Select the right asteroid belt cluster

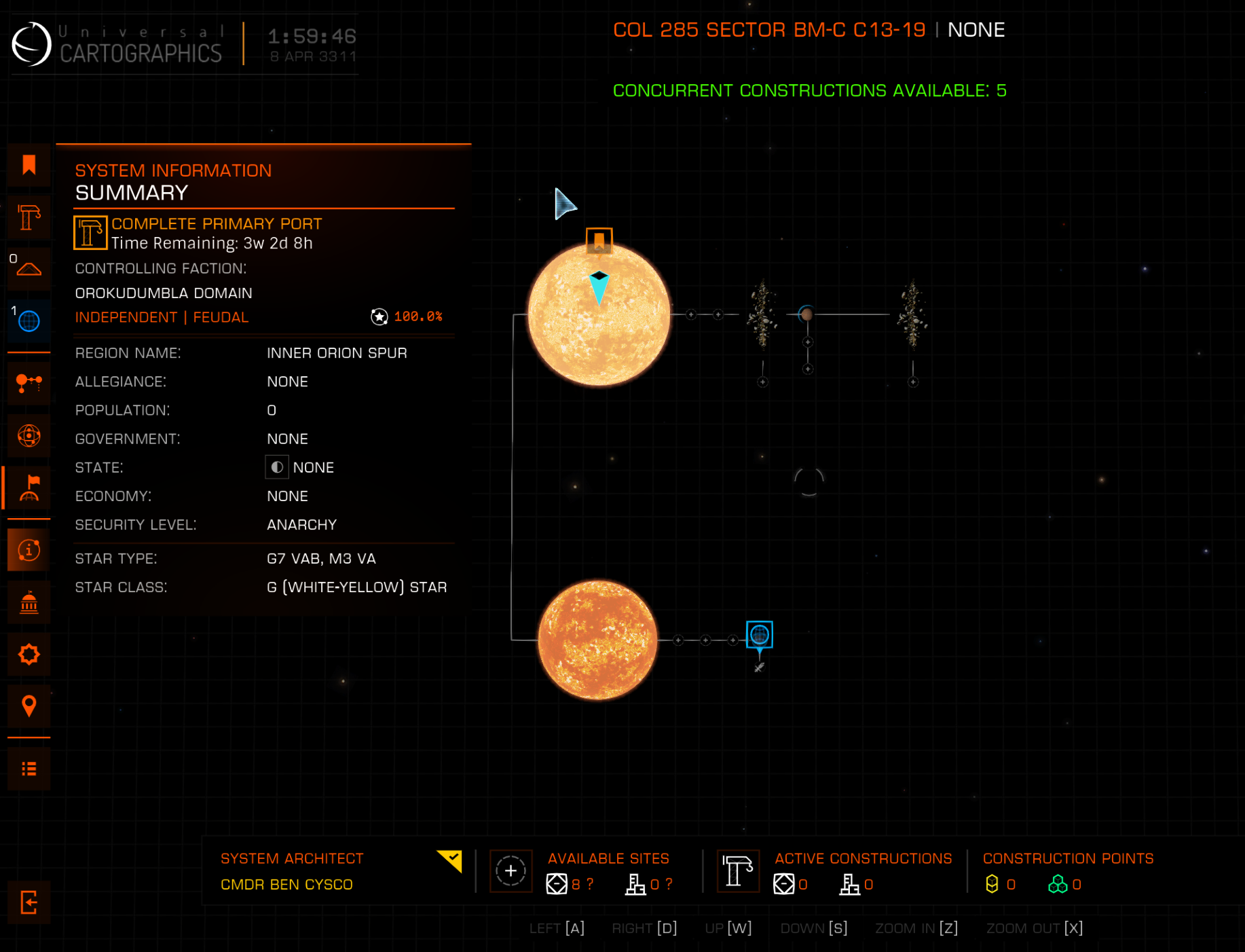(912, 314)
